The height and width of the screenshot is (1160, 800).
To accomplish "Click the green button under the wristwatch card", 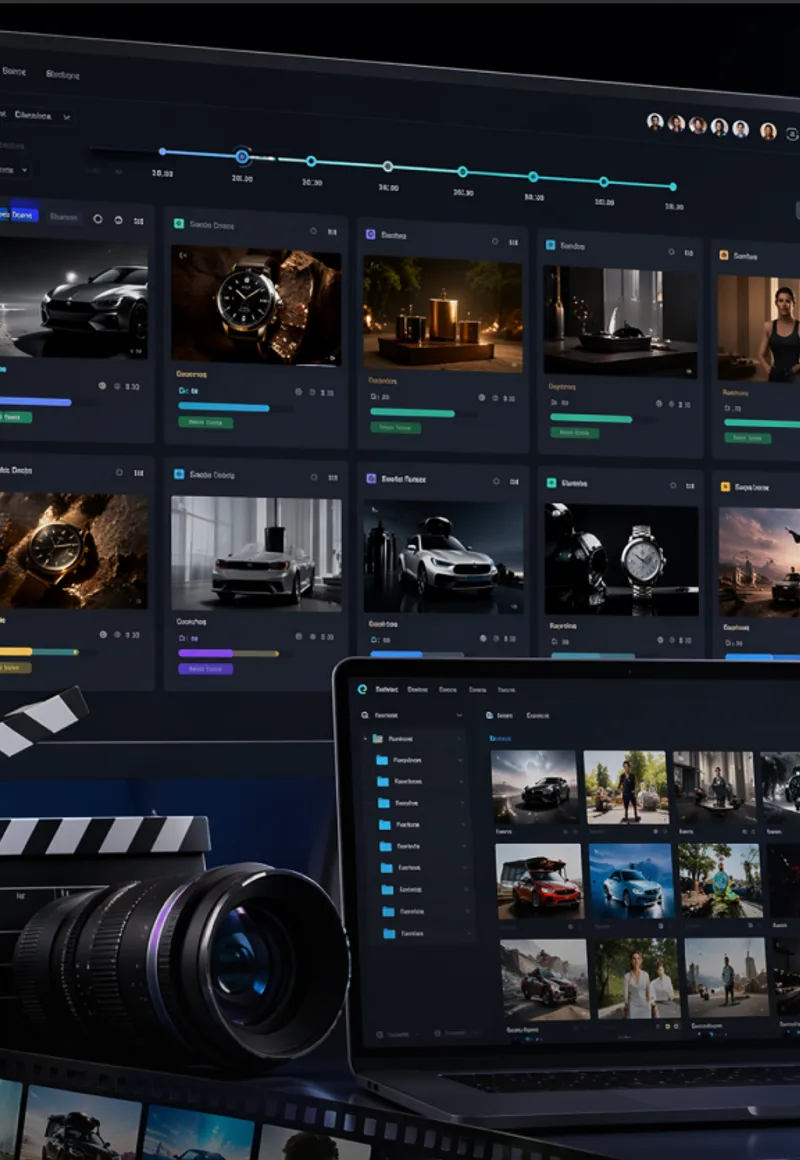I will pos(206,422).
